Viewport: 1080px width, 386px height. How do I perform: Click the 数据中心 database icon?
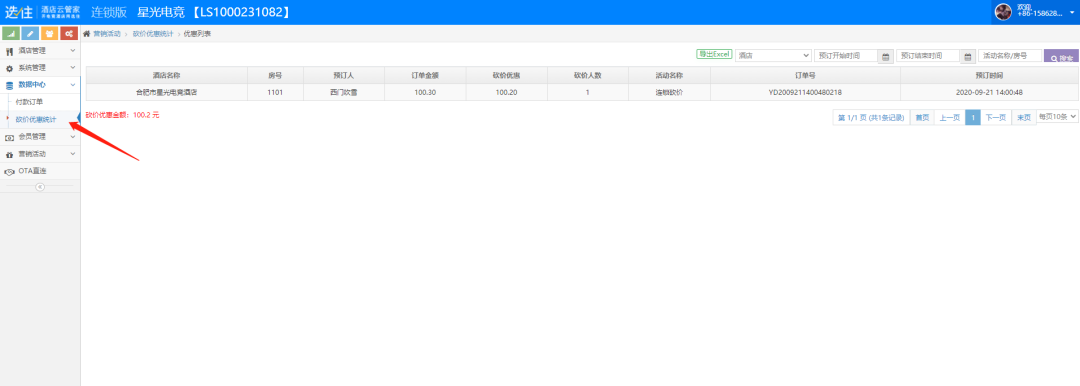click(9, 85)
